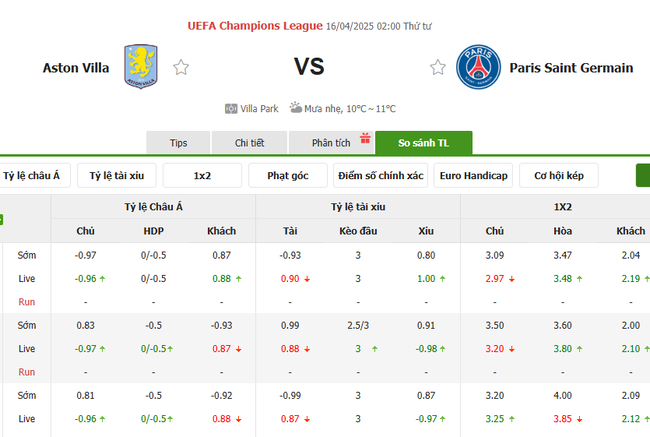Click the gift icon beside Phân tích
The height and width of the screenshot is (437, 650).
[365, 139]
